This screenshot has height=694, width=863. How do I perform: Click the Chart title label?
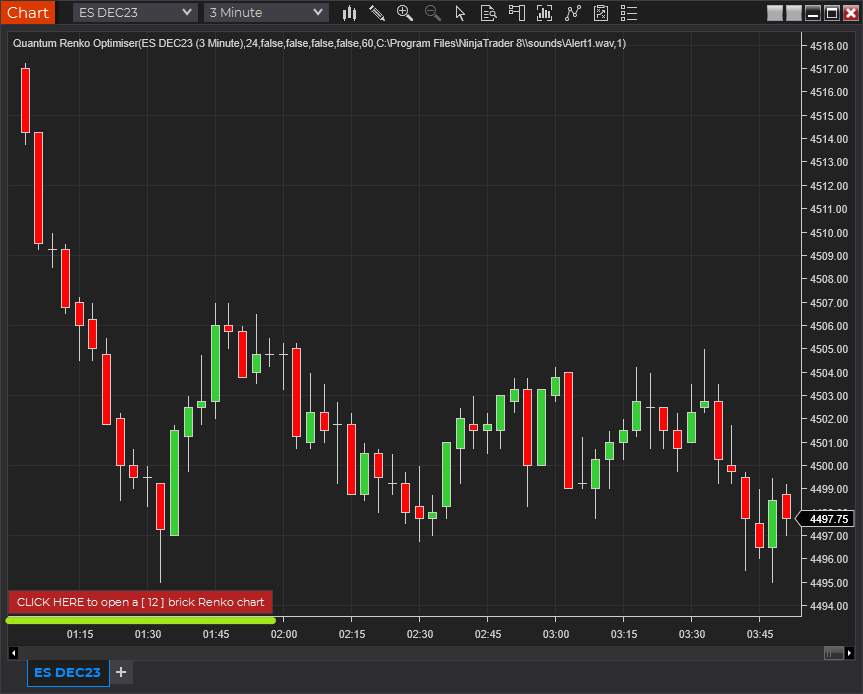28,12
